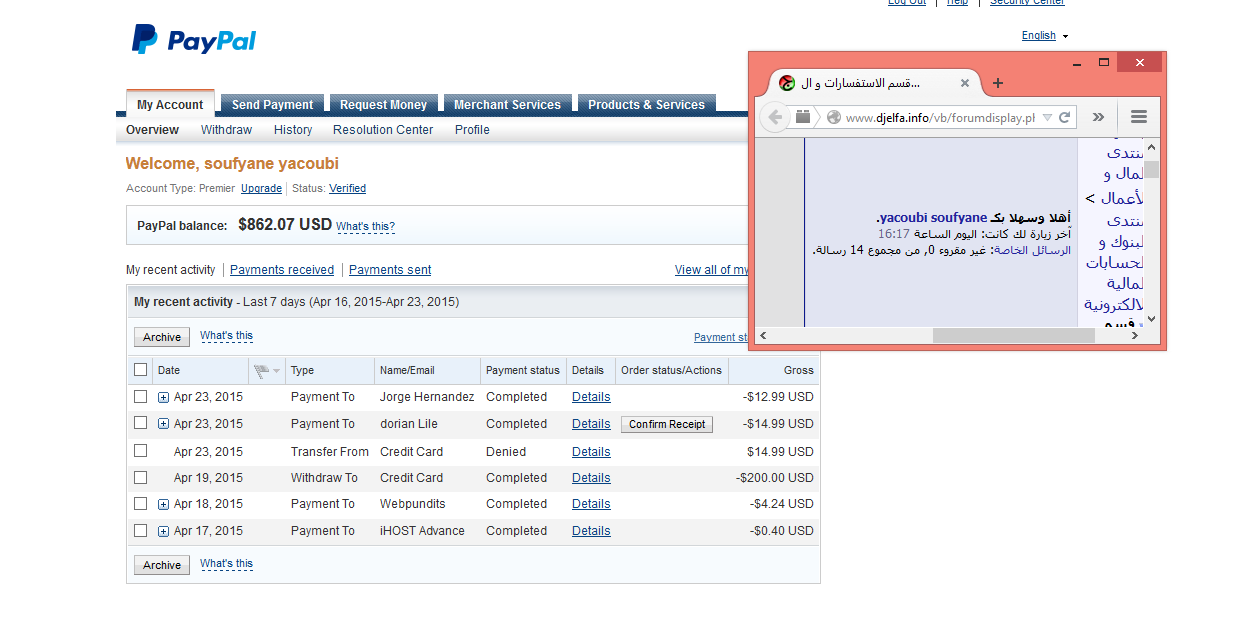Click What's this? beside PayPal balance
Image resolution: width=1246 pixels, height=630 pixels.
(x=365, y=227)
